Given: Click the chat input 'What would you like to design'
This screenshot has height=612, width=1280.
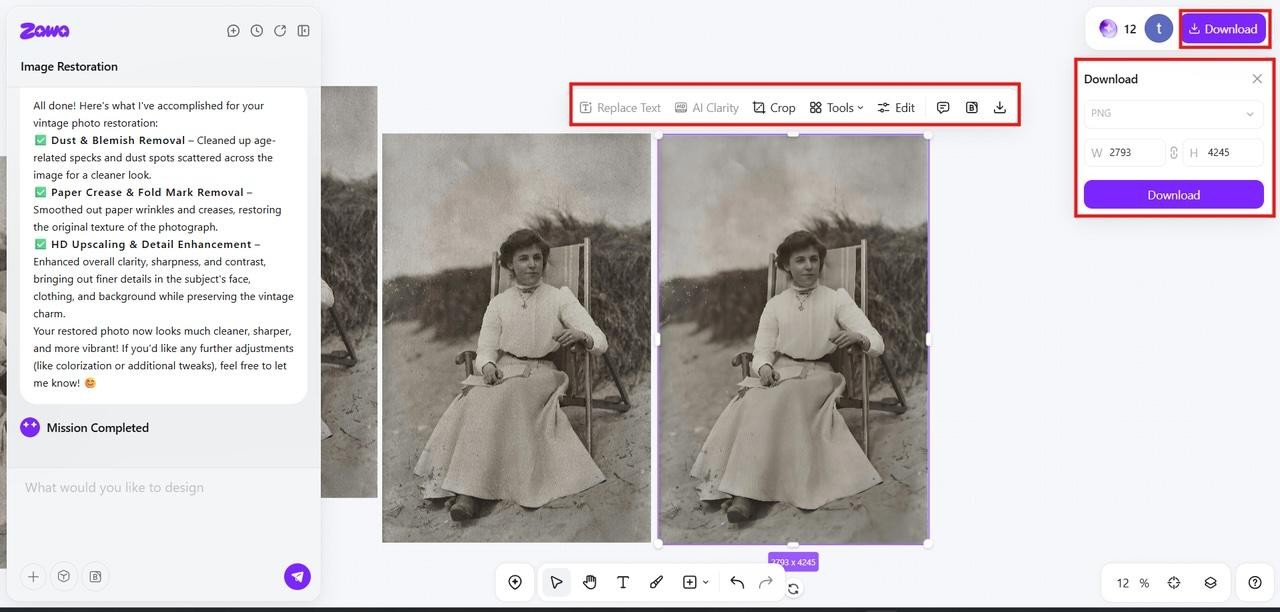Looking at the screenshot, I should tap(114, 488).
